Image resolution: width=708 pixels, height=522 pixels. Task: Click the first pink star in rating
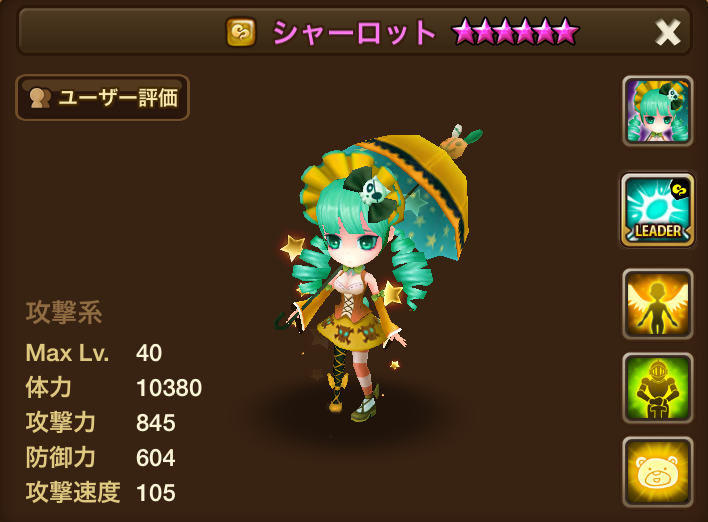pyautogui.click(x=464, y=32)
